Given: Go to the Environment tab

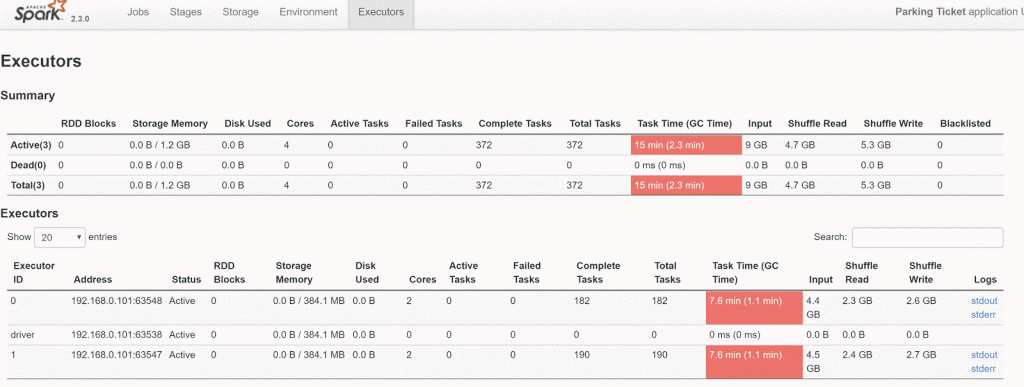Looking at the screenshot, I should pos(308,12).
